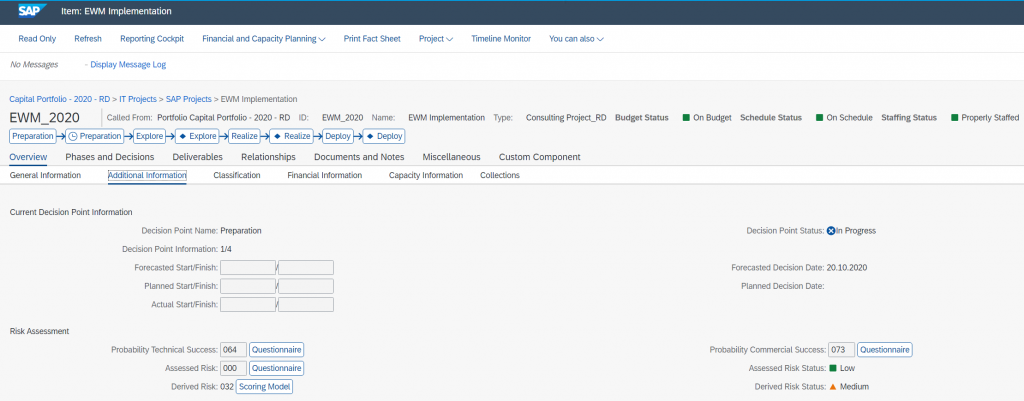Click Planned Finish date field
Screen dimensions: 1024x401
pos(306,286)
